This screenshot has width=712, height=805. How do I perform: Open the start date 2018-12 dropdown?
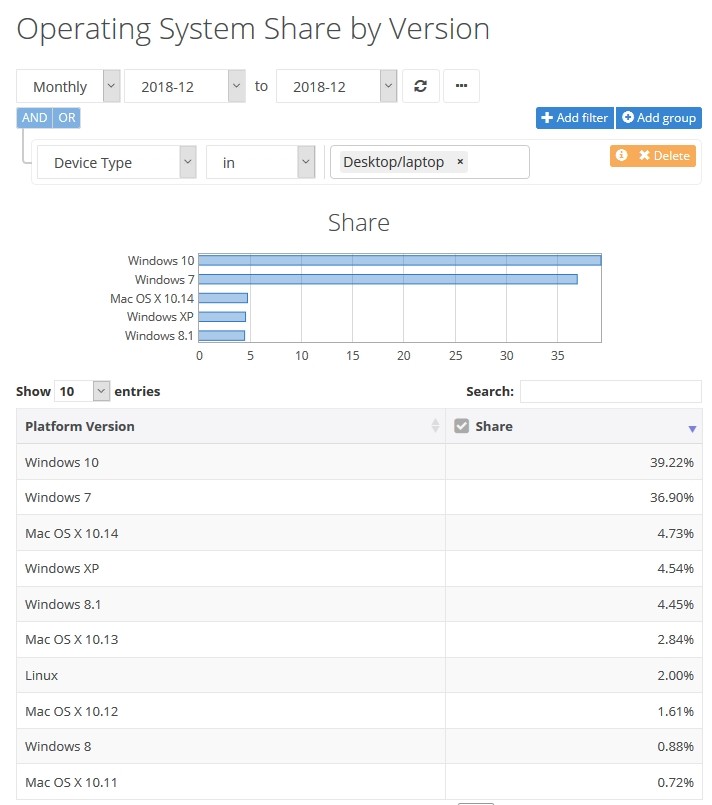coord(185,86)
